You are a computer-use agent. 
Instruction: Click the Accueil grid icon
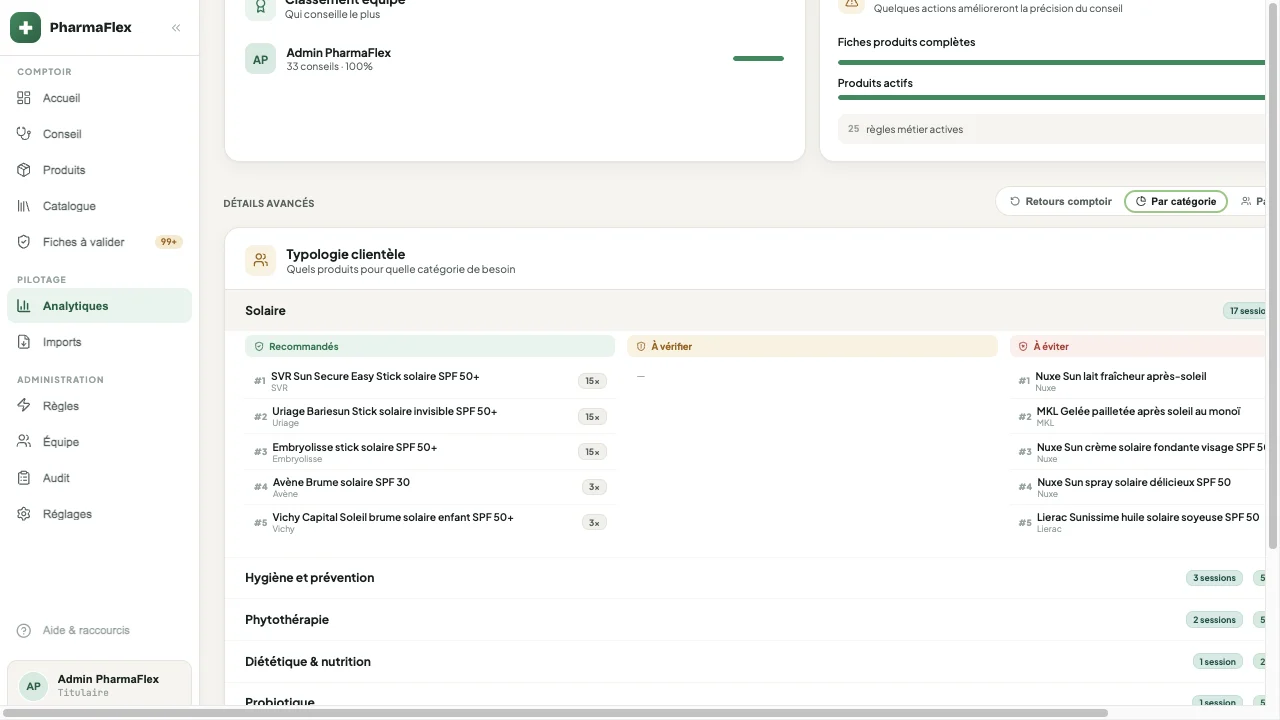point(24,98)
